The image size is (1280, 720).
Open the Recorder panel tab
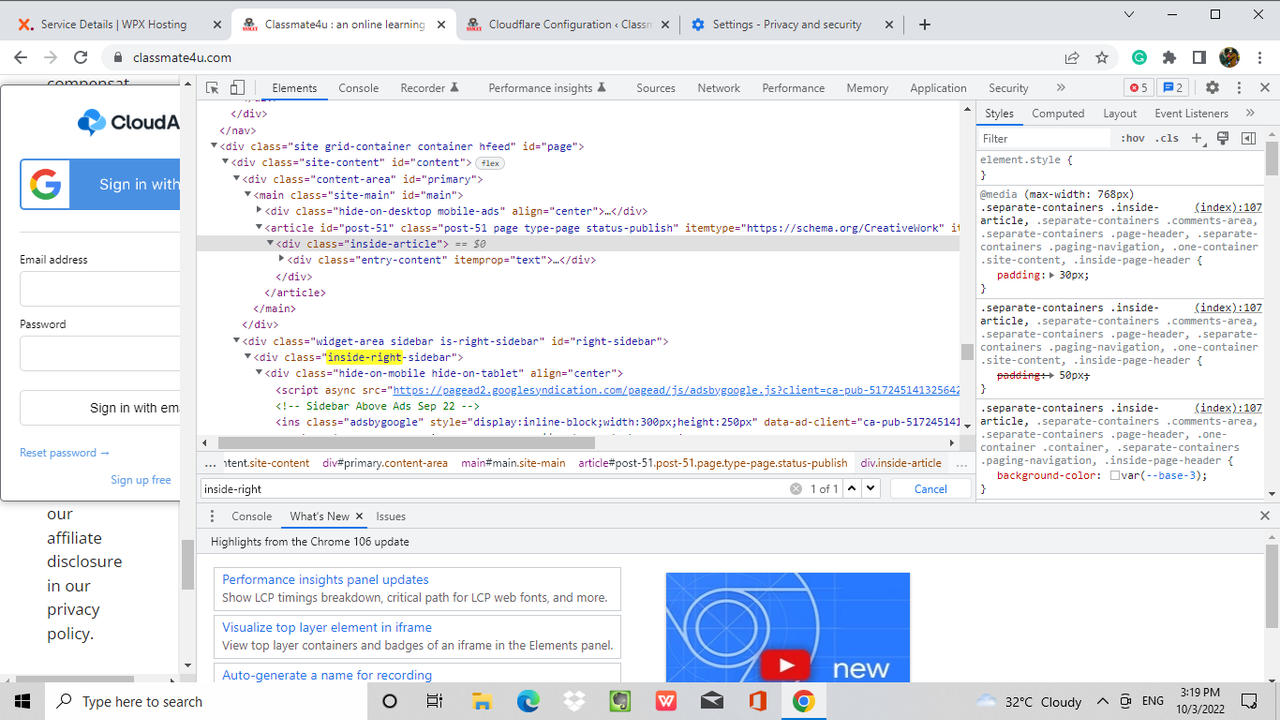[430, 88]
